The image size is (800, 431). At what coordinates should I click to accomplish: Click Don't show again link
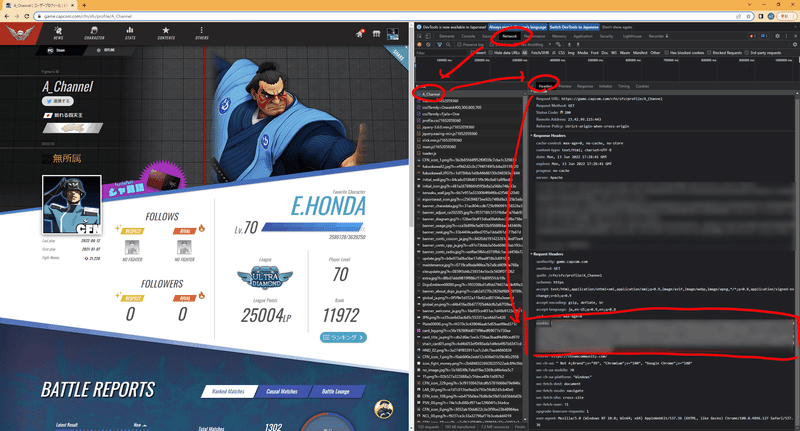(x=617, y=27)
